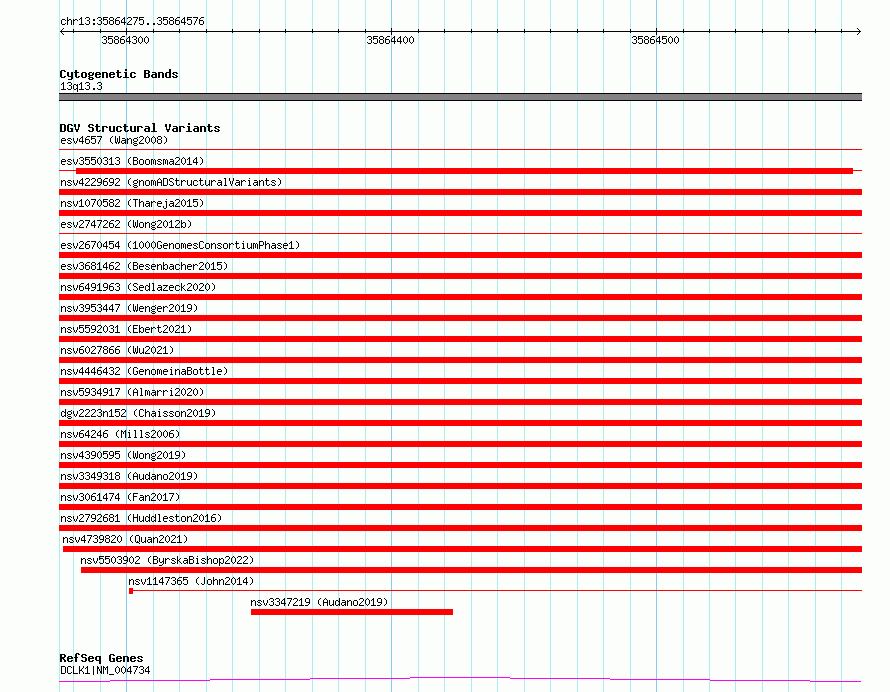
Task: Open nsv5503902 (ByrskaBishop2022) label
Action: pos(167,560)
